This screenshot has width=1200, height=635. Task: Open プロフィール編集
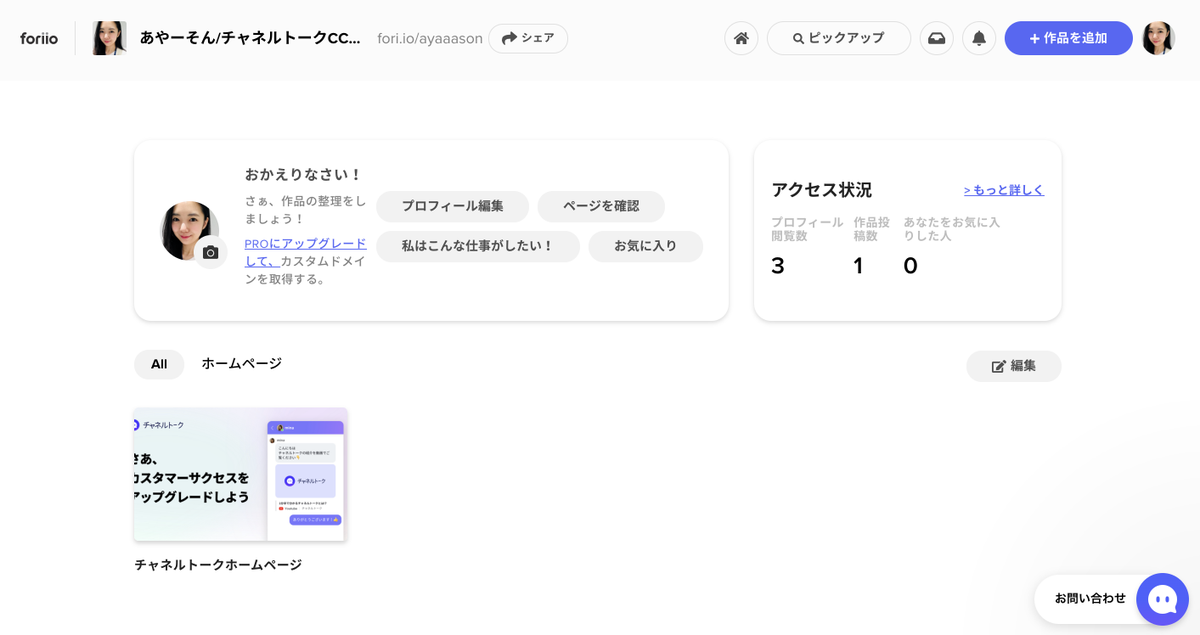(453, 206)
